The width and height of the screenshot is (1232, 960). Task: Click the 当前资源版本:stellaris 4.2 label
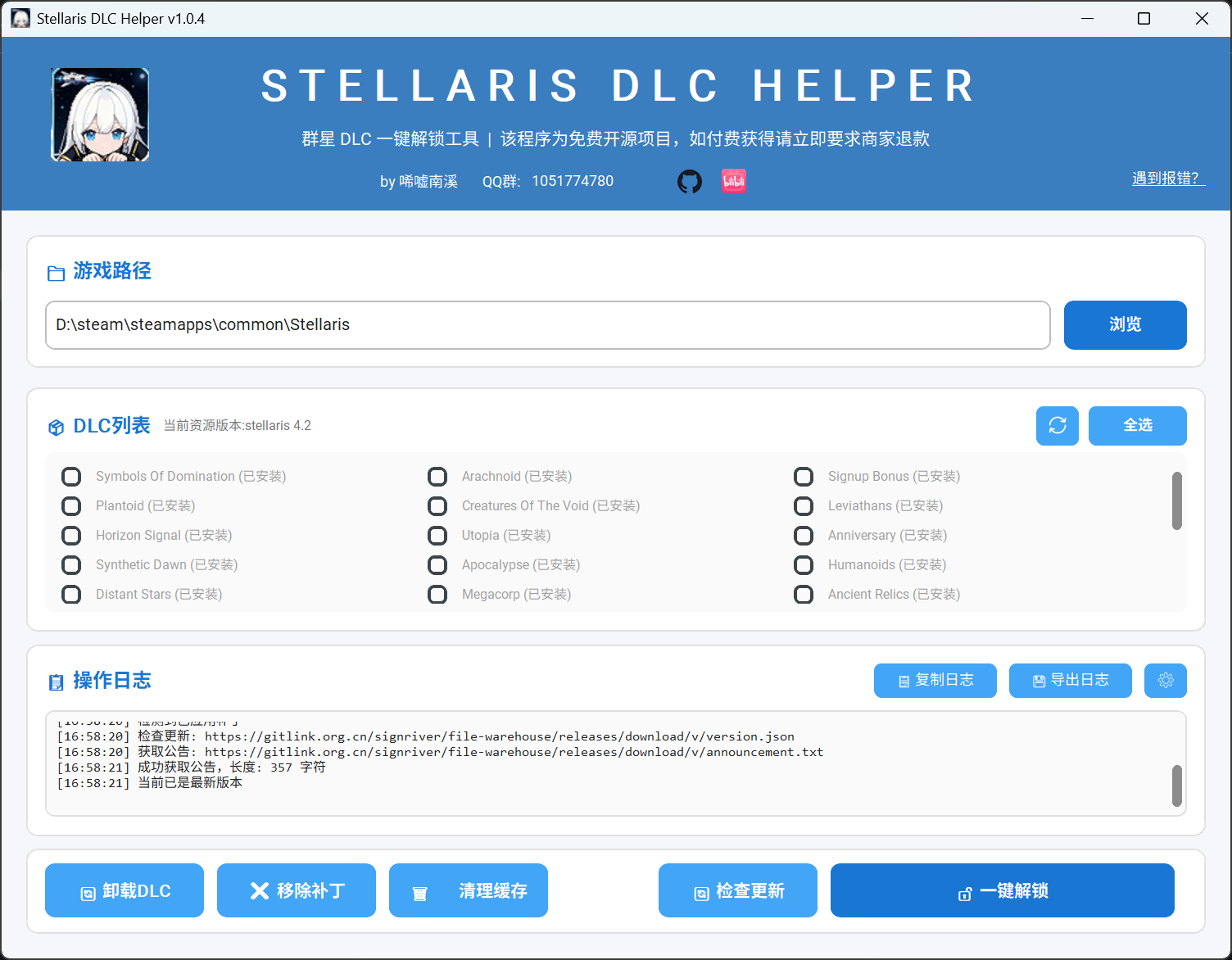(238, 426)
